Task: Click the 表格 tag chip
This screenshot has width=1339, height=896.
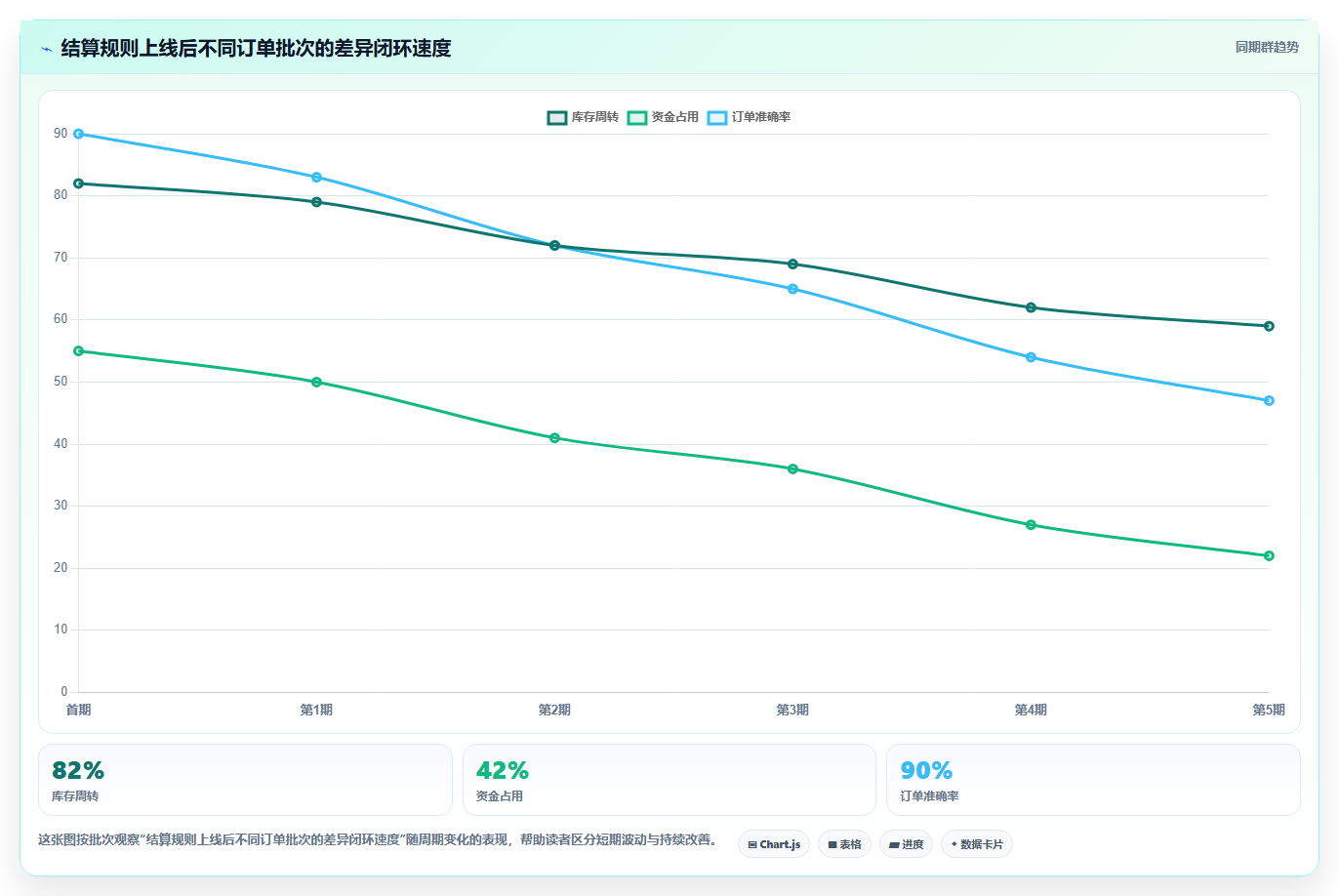Action: click(844, 844)
